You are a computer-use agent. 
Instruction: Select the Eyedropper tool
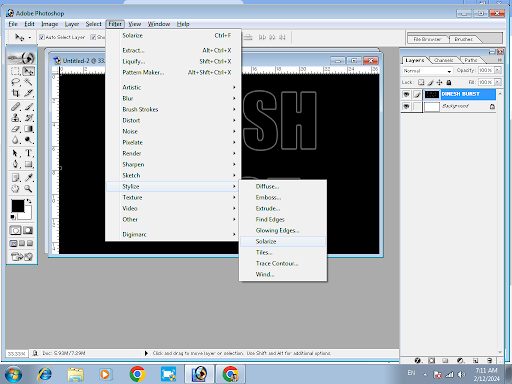tap(29, 177)
